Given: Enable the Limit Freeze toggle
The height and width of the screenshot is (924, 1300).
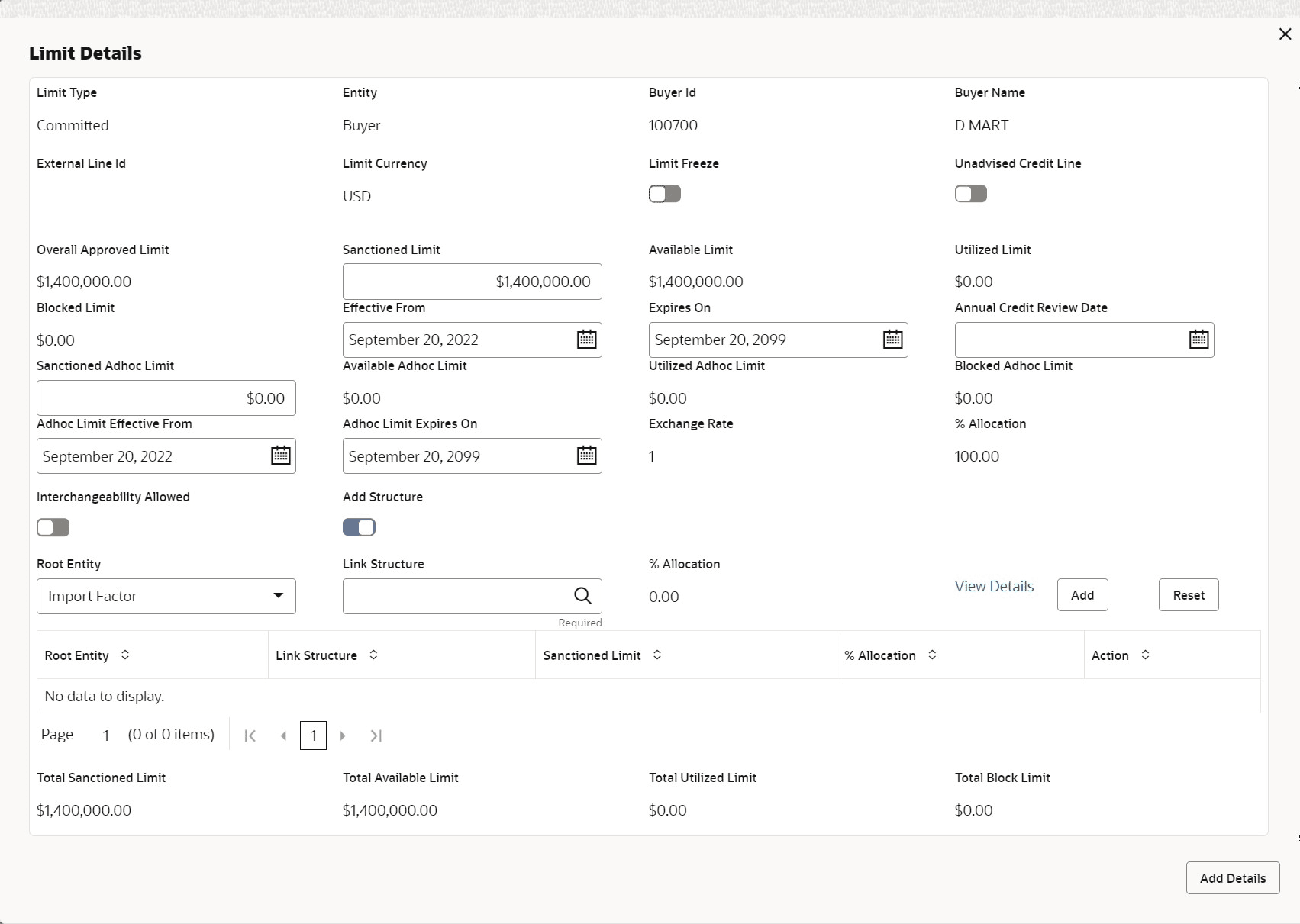Looking at the screenshot, I should tap(664, 194).
